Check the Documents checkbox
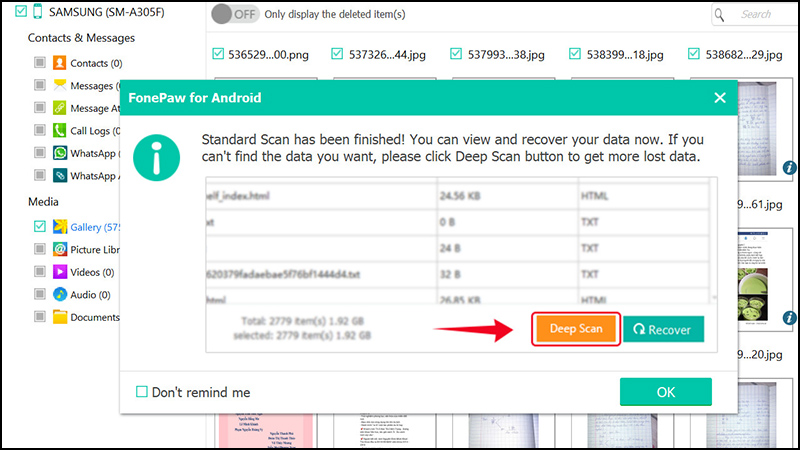Viewport: 800px width, 450px height. pos(39,316)
